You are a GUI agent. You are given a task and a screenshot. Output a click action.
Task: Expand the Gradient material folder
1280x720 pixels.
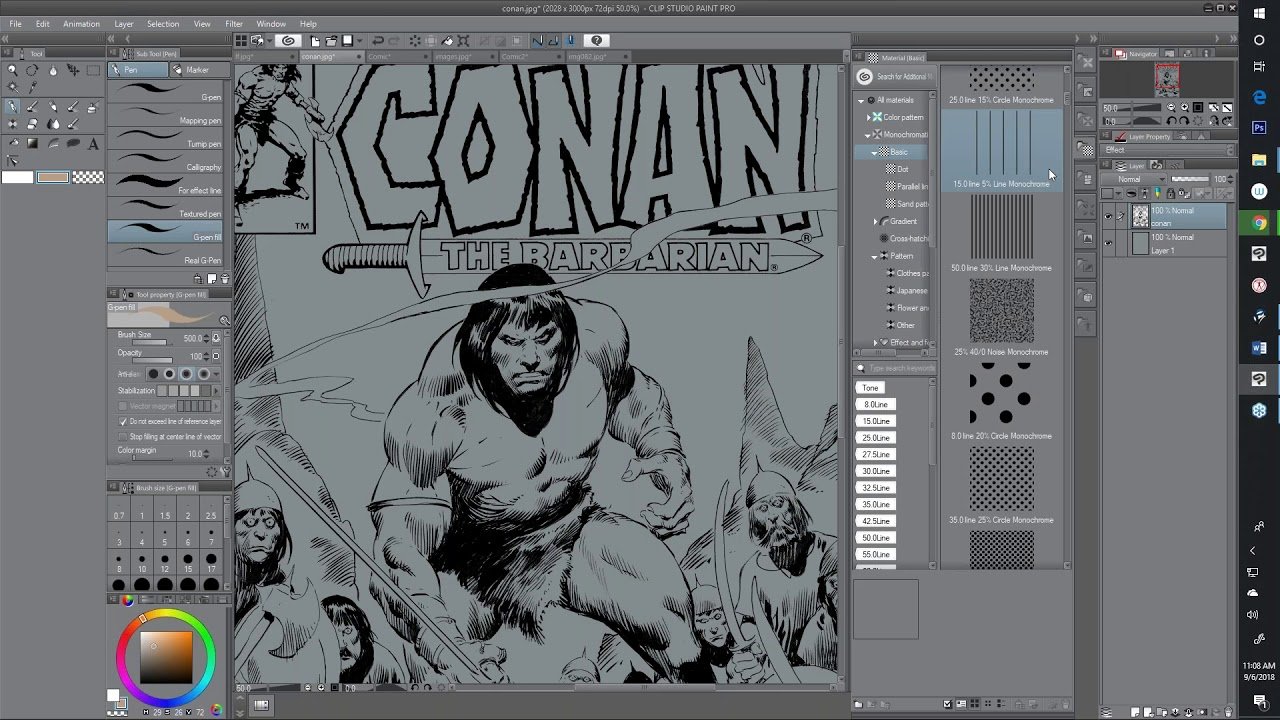pyautogui.click(x=875, y=221)
